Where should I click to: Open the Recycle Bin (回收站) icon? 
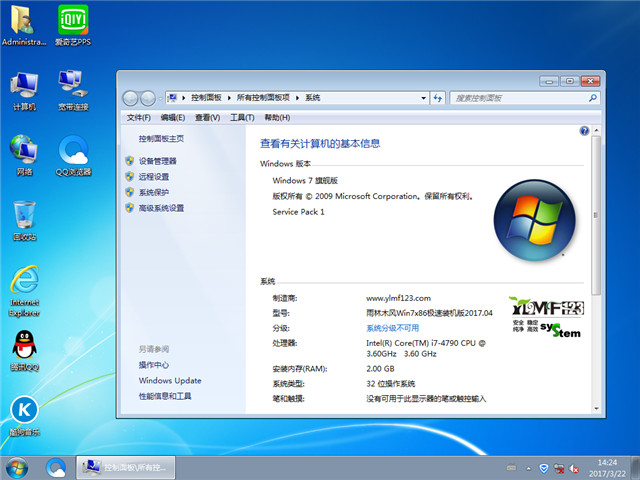click(x=24, y=220)
